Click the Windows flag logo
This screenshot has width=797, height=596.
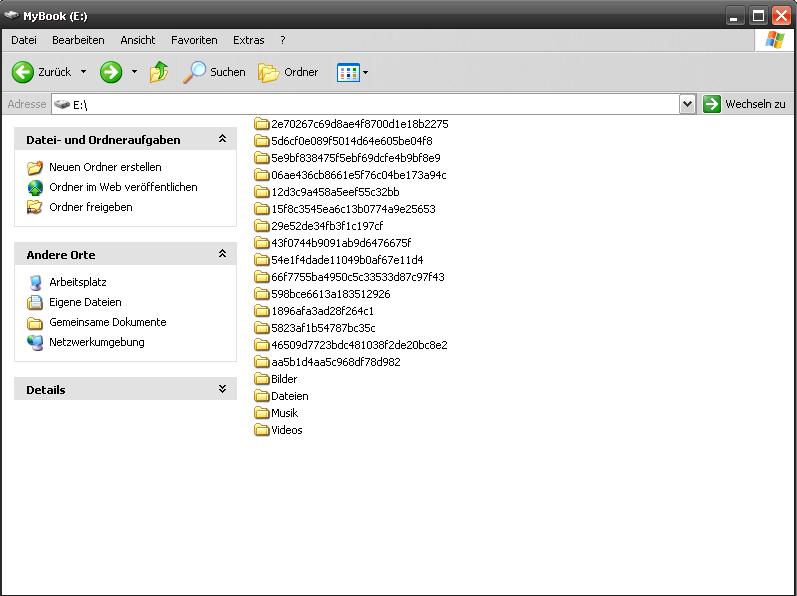[x=774, y=40]
